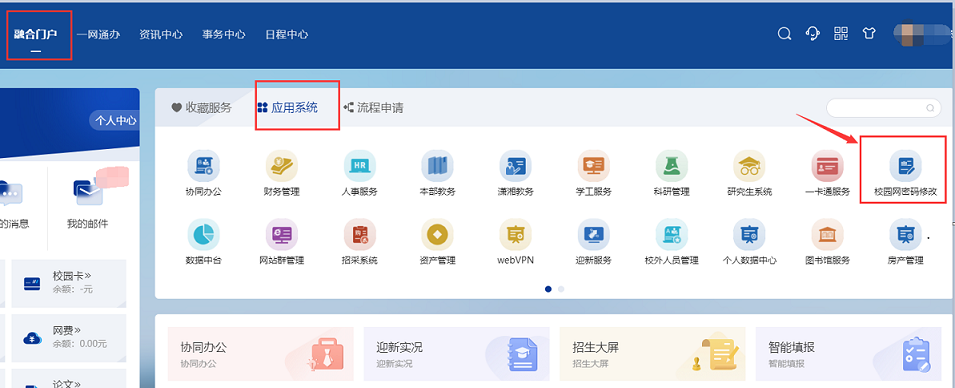The image size is (955, 388).
Task: Switch to the 收藏服务 tab
Action: pyautogui.click(x=202, y=108)
